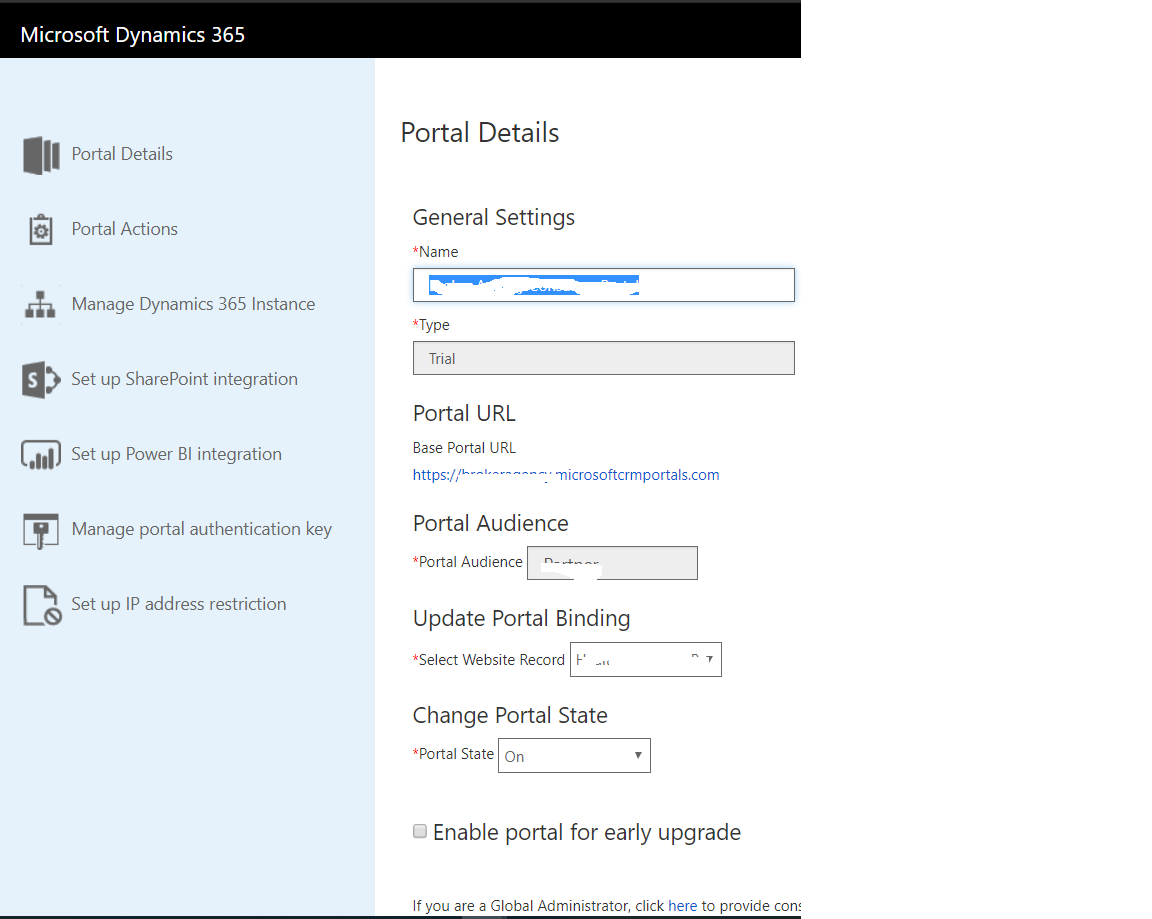
Task: Open the Portal State dropdown
Action: coord(574,756)
